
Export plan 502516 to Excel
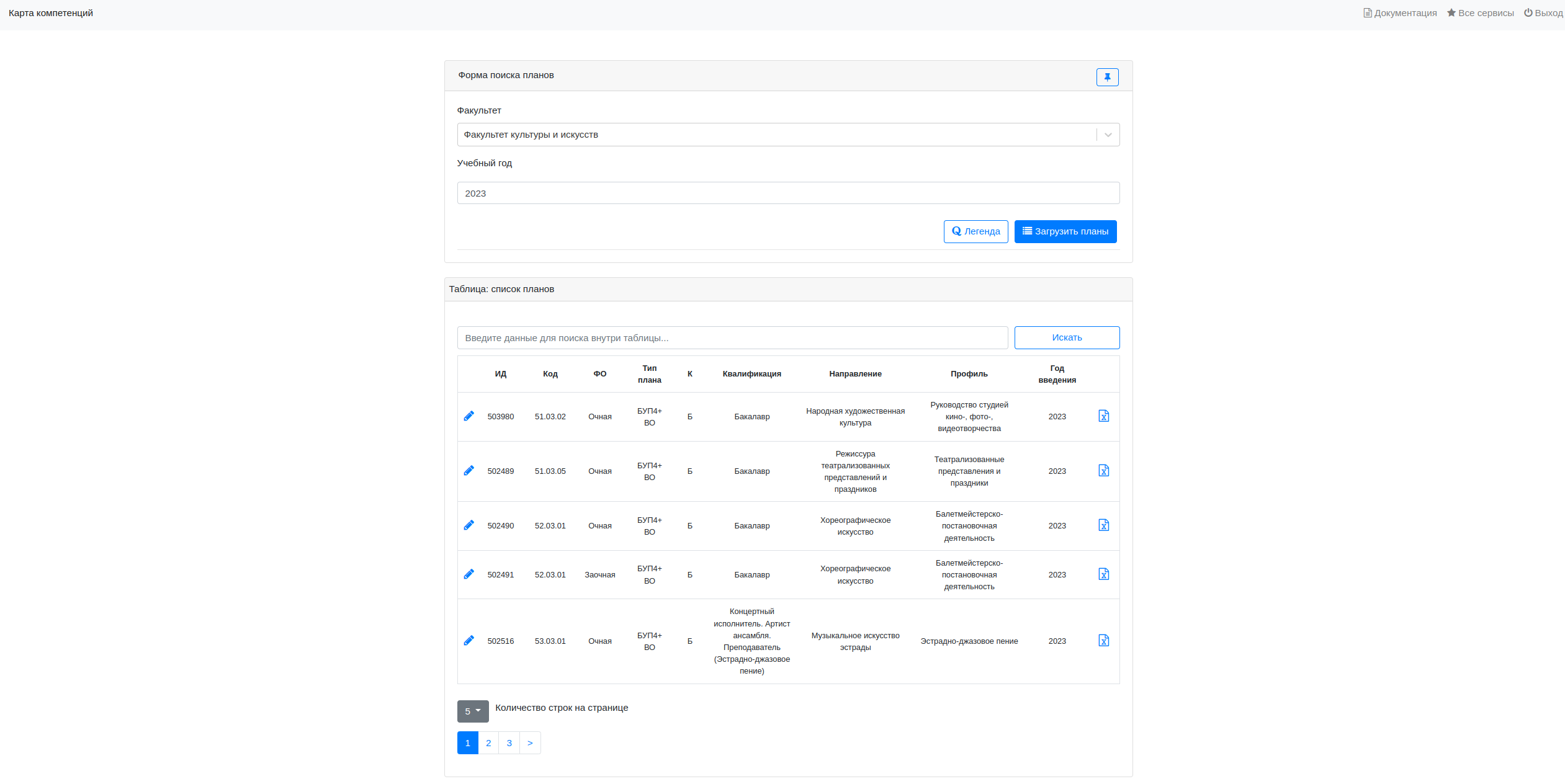pos(1103,641)
